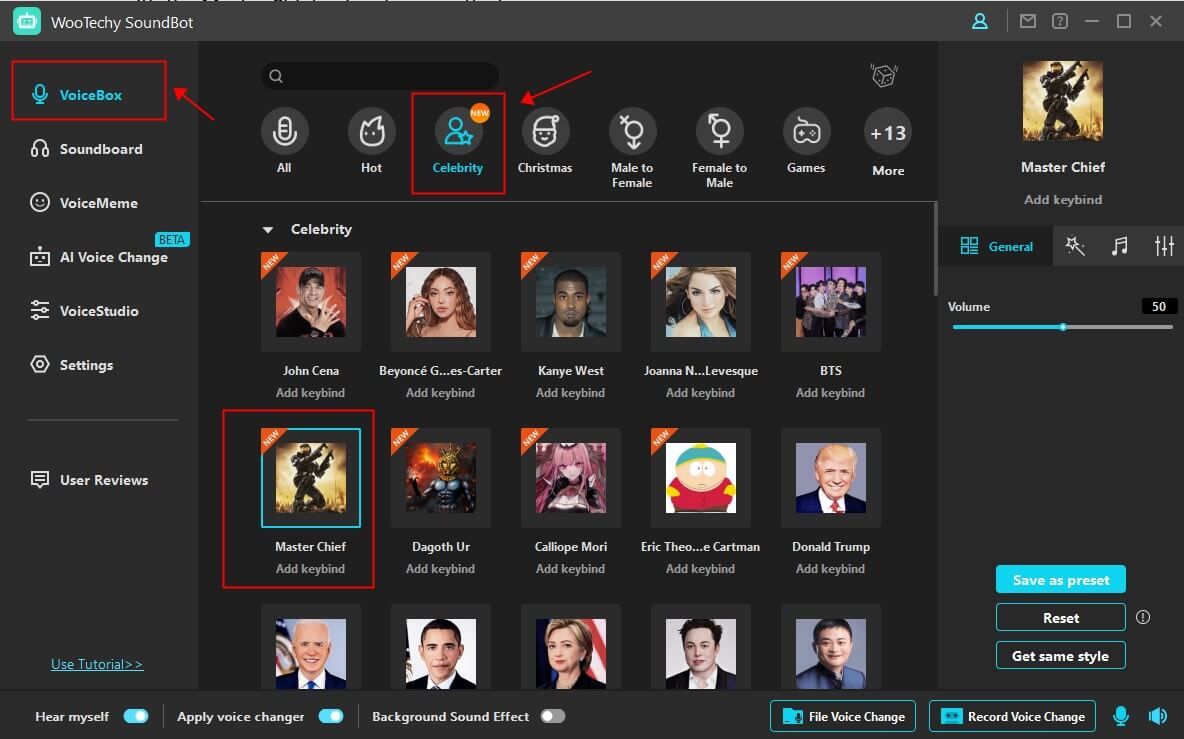Switch to the music note tab
Viewport: 1184px width, 739px height.
coord(1120,246)
